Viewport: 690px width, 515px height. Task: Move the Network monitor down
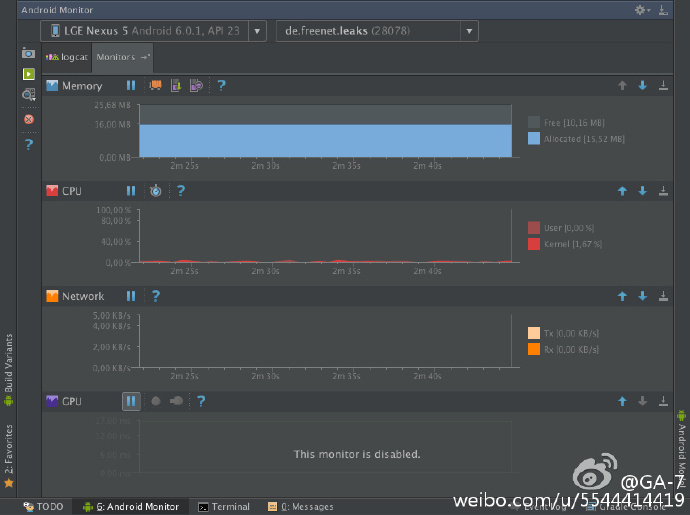point(642,296)
